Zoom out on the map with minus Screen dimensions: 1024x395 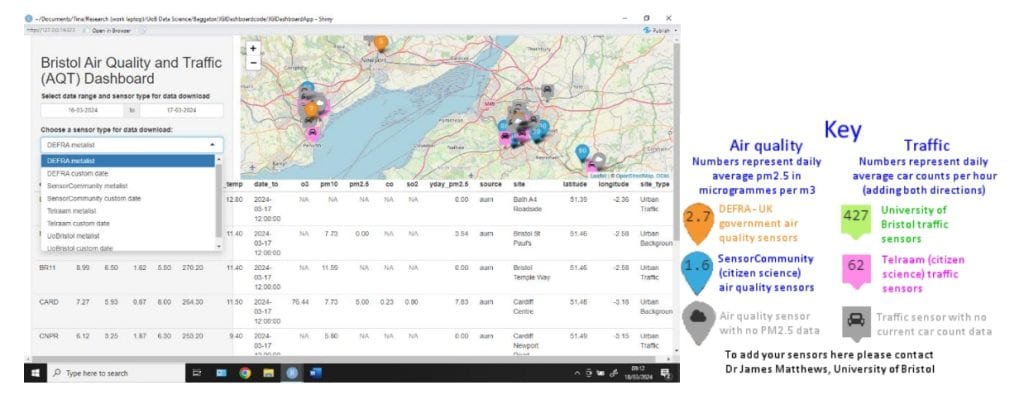[x=254, y=63]
